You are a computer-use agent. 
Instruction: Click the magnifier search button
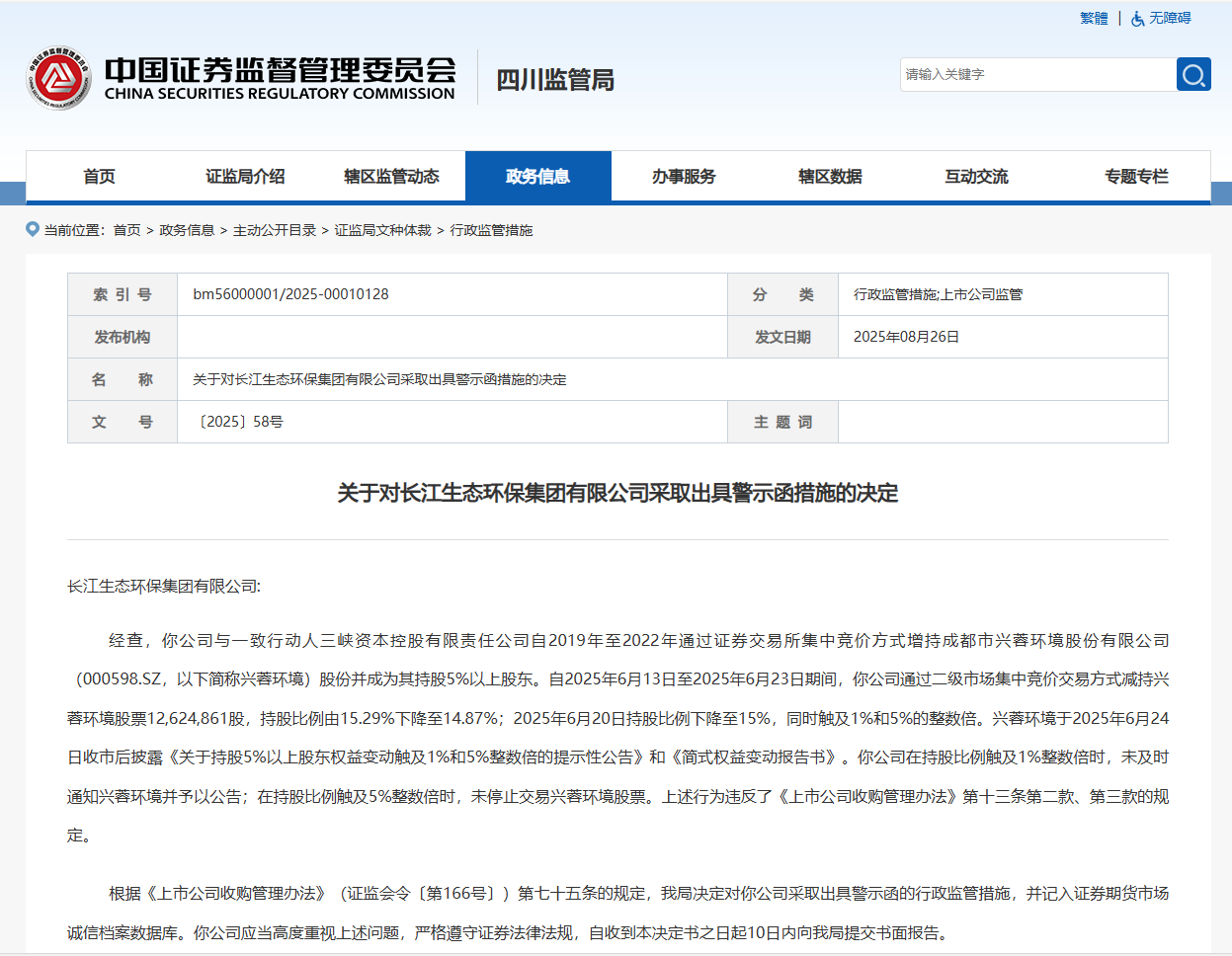pyautogui.click(x=1193, y=74)
